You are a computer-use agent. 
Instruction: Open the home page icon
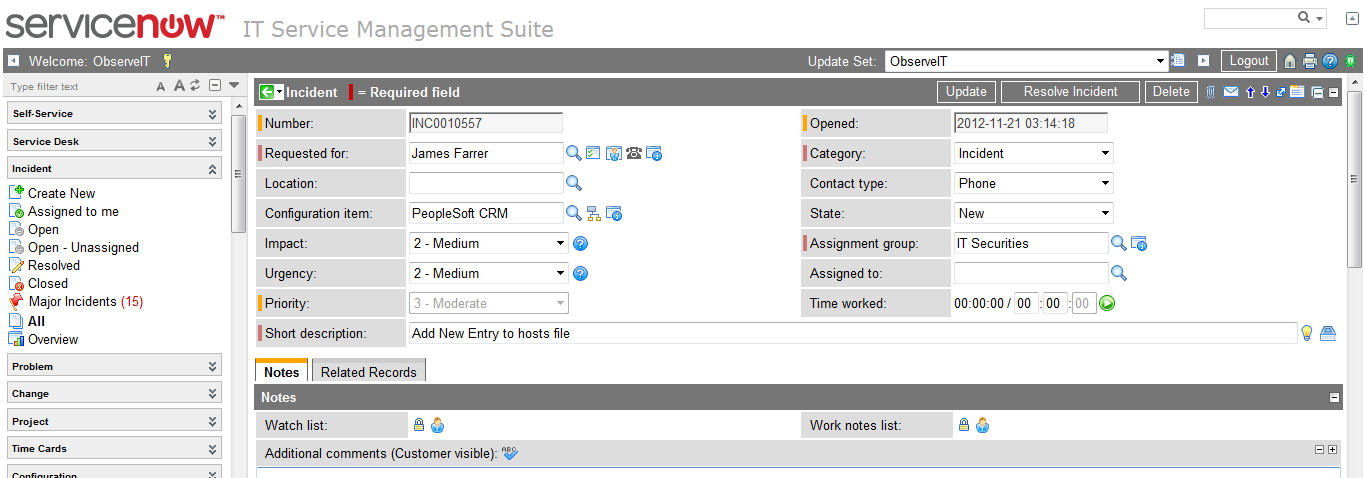click(1290, 61)
